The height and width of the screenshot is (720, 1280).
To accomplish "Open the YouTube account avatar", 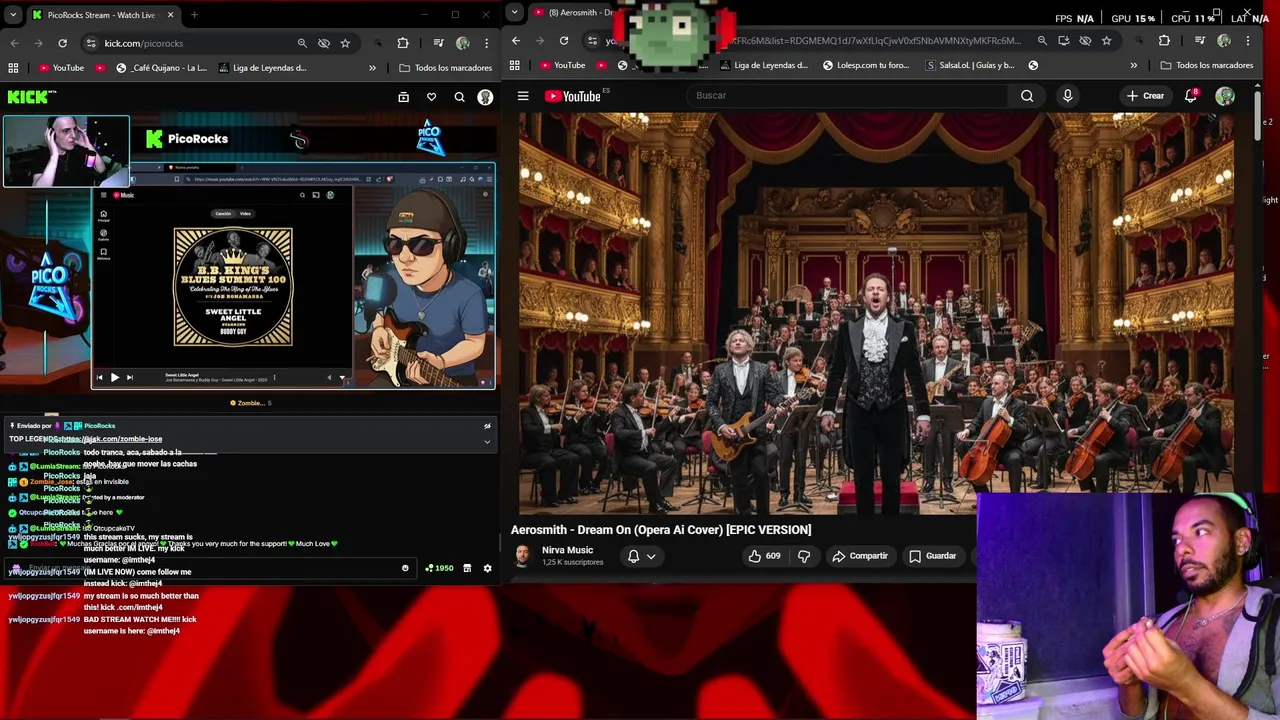I will point(1225,96).
